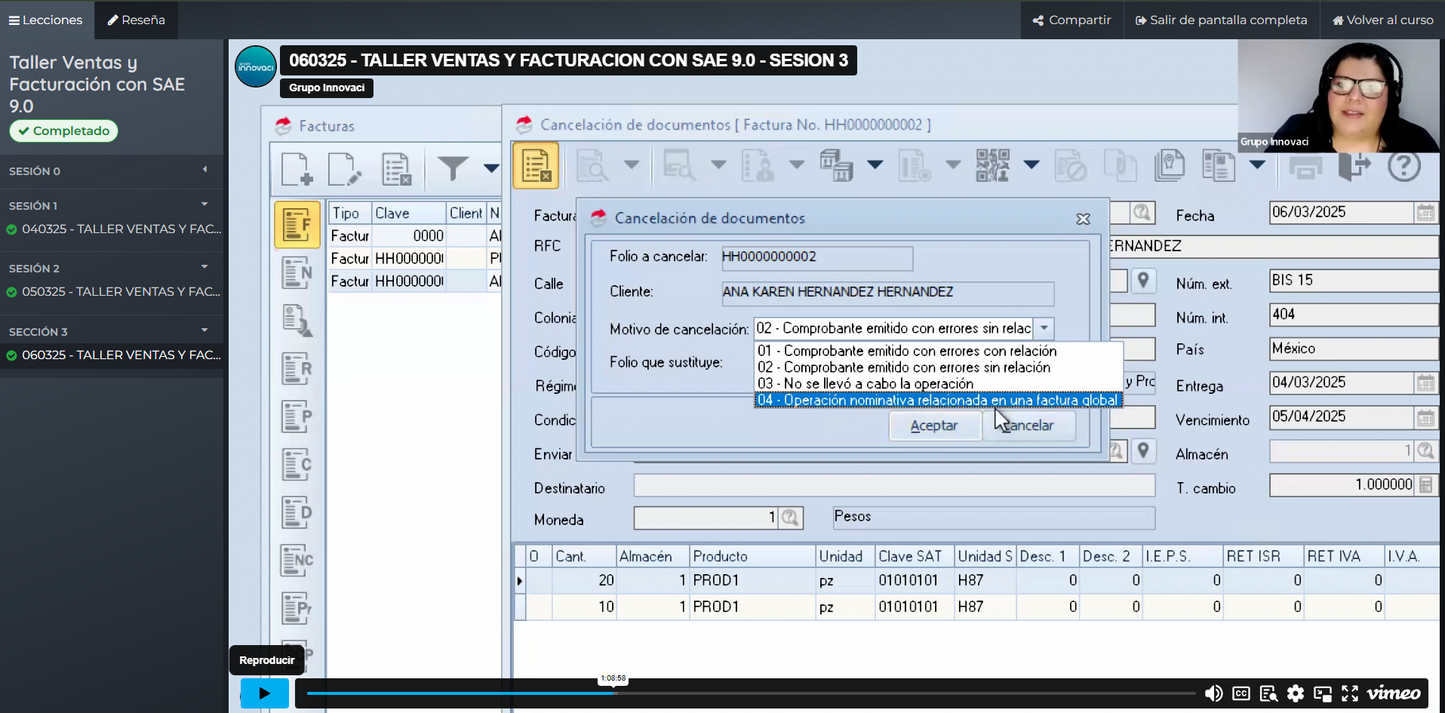This screenshot has height=713, width=1445.
Task: Click Salir de pantalla completa
Action: point(1221,20)
